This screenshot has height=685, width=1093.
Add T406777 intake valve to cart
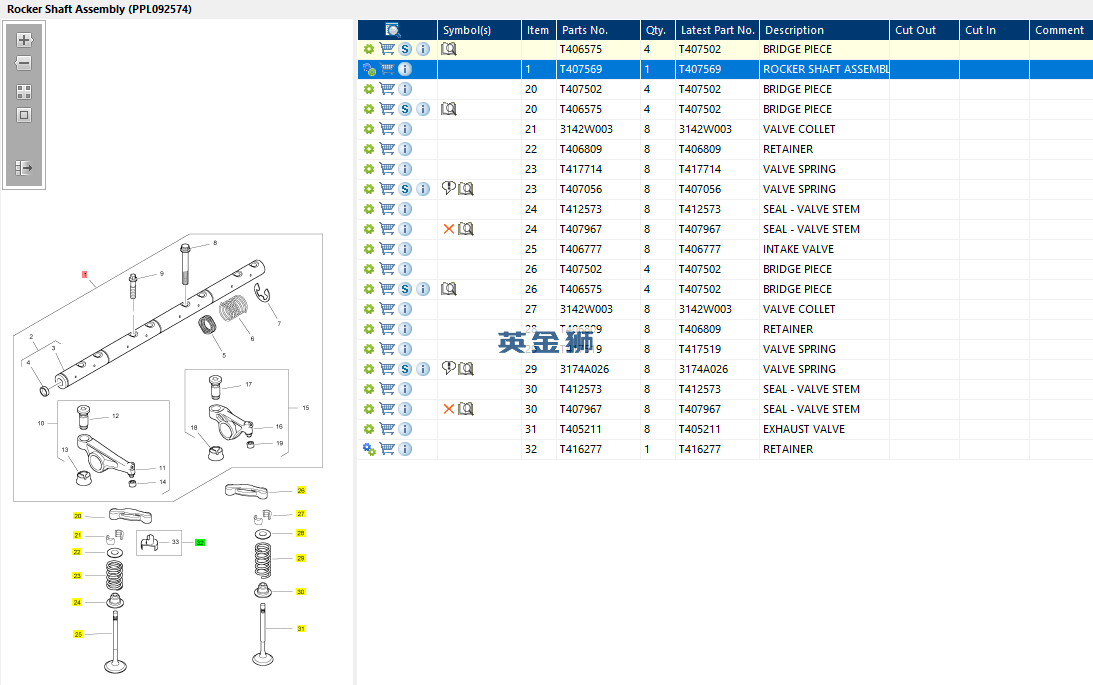[387, 249]
